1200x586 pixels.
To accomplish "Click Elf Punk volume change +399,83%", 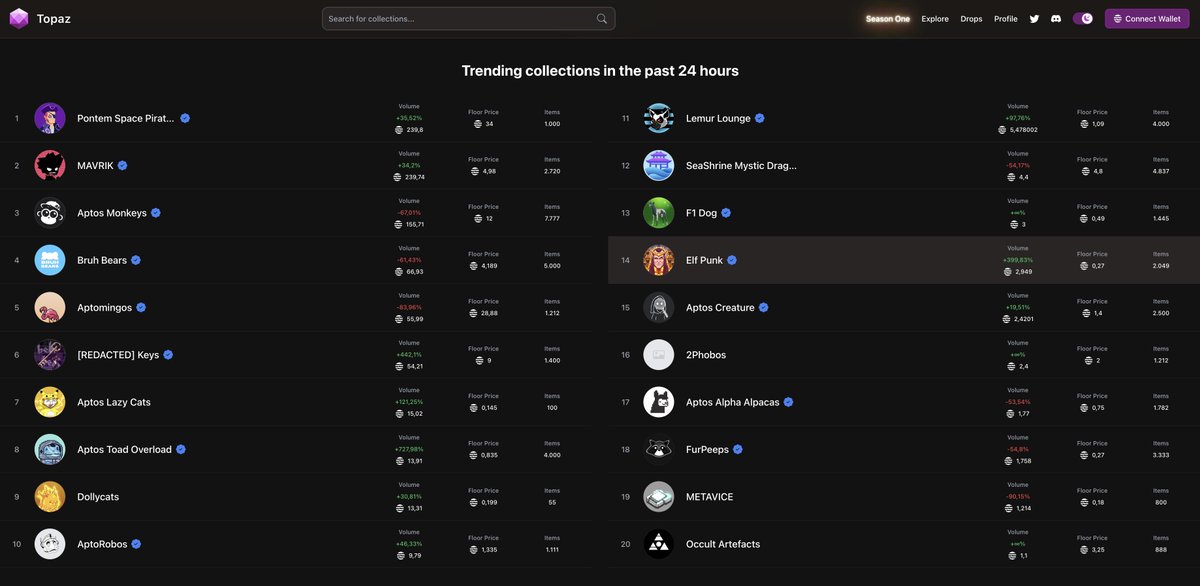I will (x=1018, y=260).
